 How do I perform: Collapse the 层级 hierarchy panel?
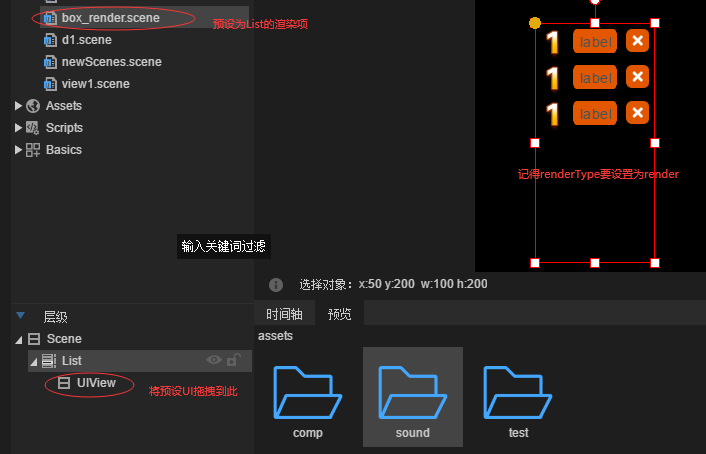pos(20,315)
